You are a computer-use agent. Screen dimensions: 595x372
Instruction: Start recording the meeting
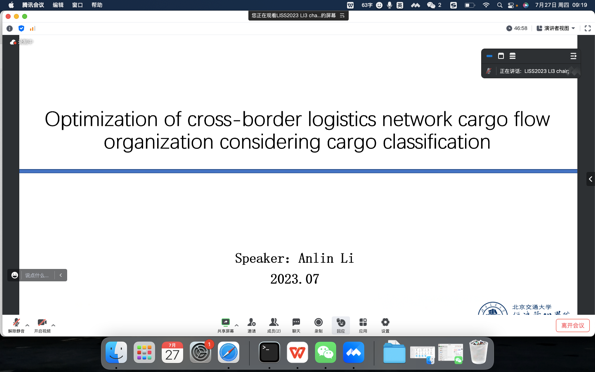pos(318,325)
